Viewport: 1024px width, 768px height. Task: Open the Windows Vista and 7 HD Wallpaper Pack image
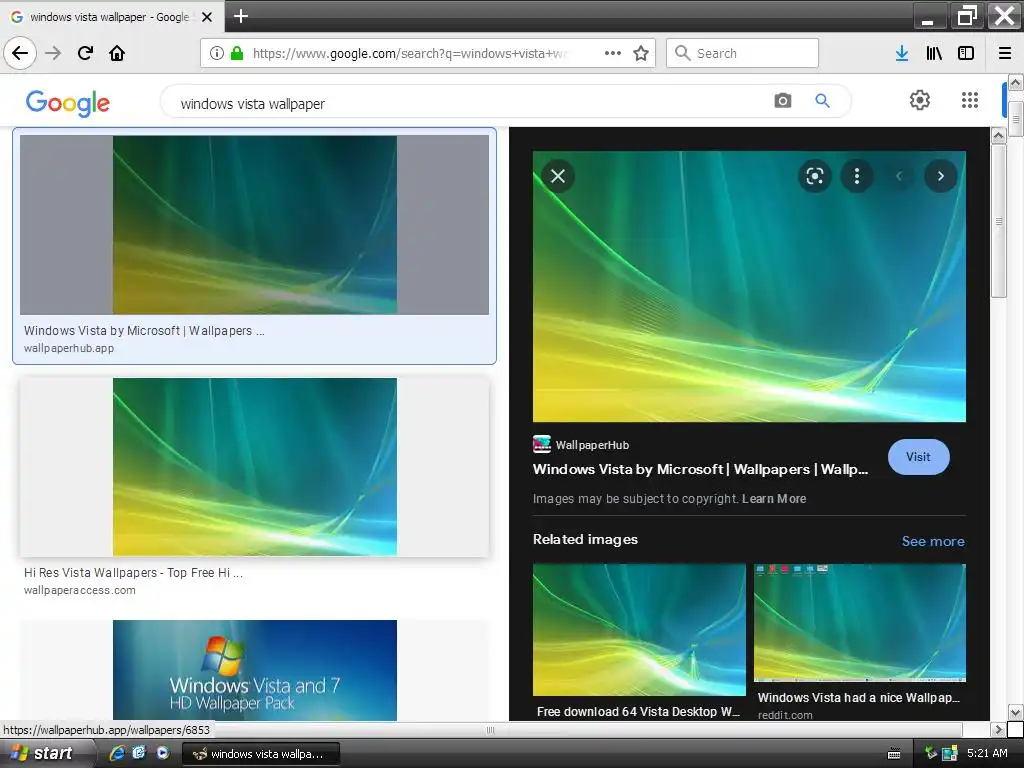point(254,670)
